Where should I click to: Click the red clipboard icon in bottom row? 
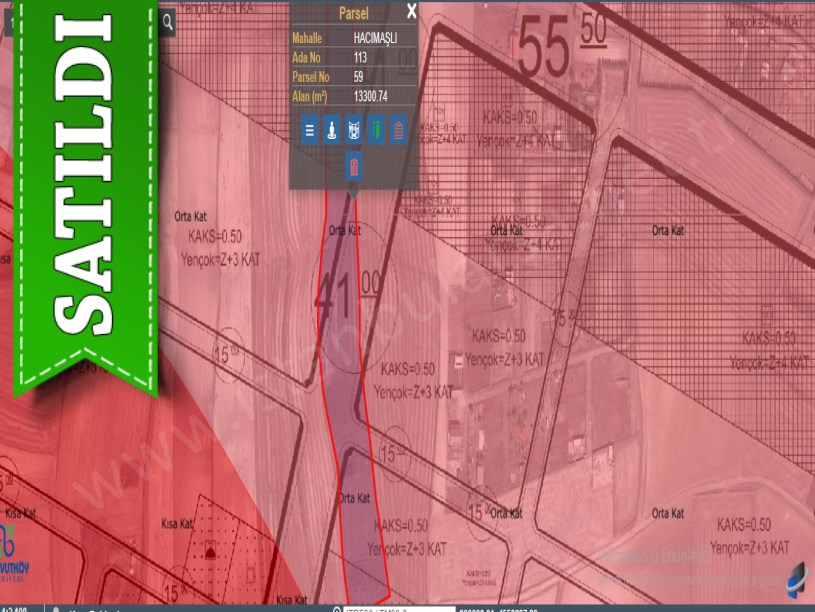(353, 166)
